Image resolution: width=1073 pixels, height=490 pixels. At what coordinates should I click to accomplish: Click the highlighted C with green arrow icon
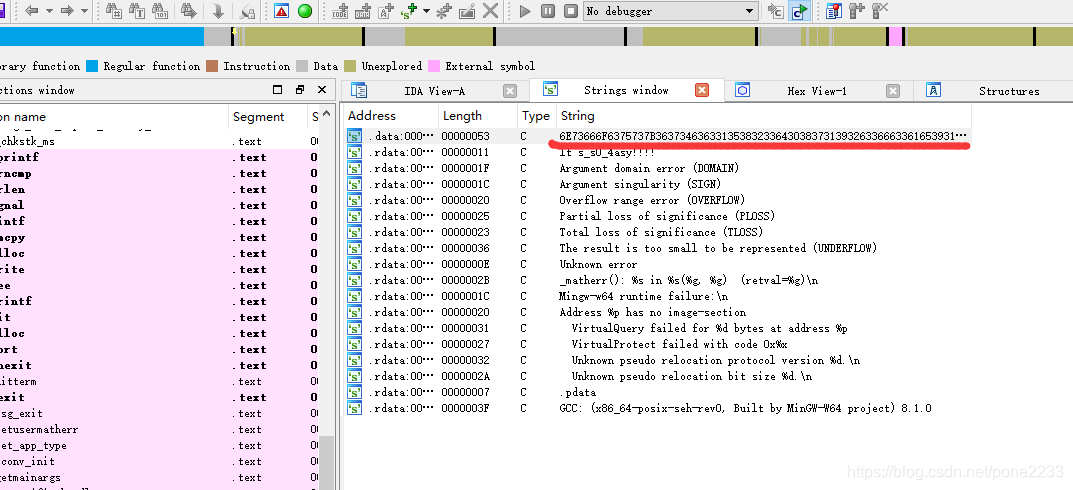[799, 11]
